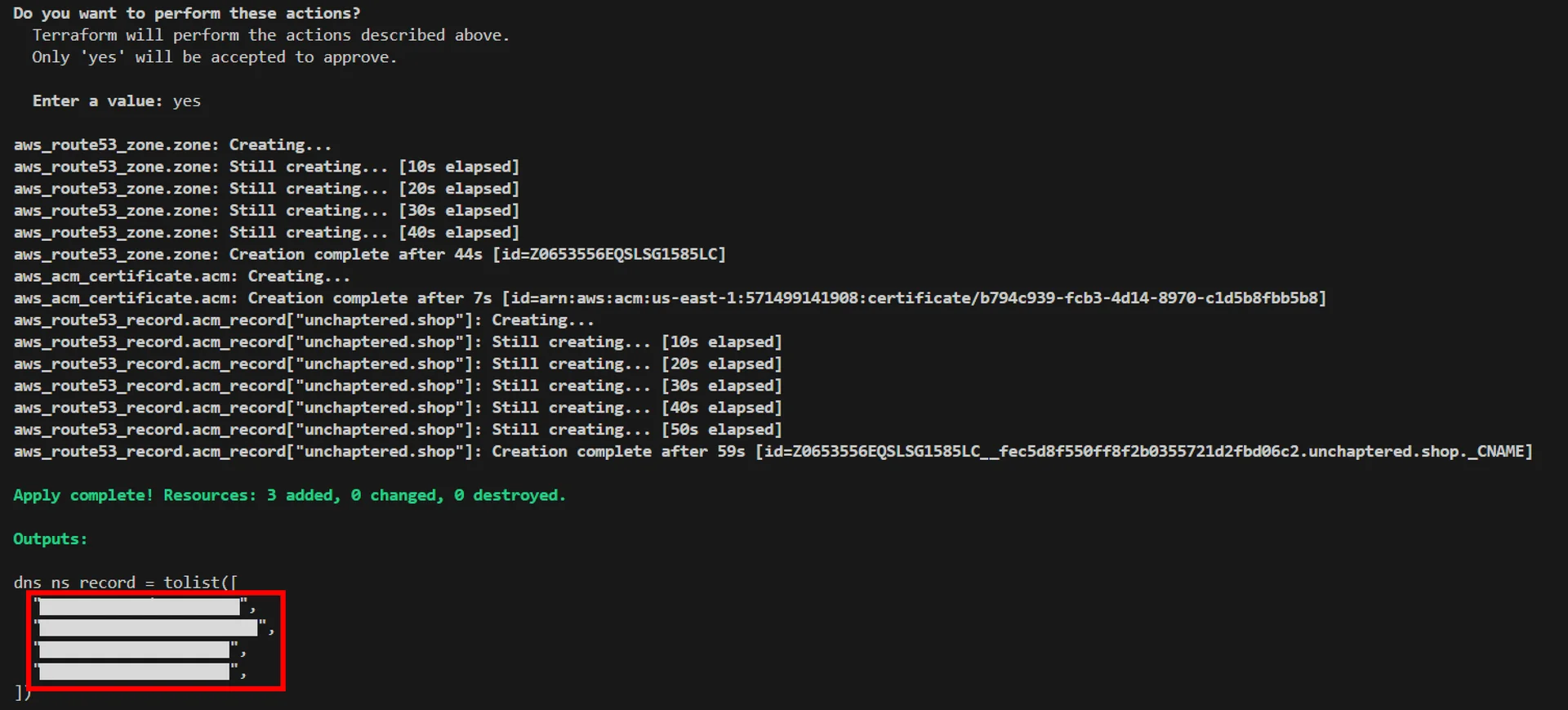Click the acm_record "[10s elapsed]" timestamp
This screenshot has width=1568, height=710.
(722, 342)
